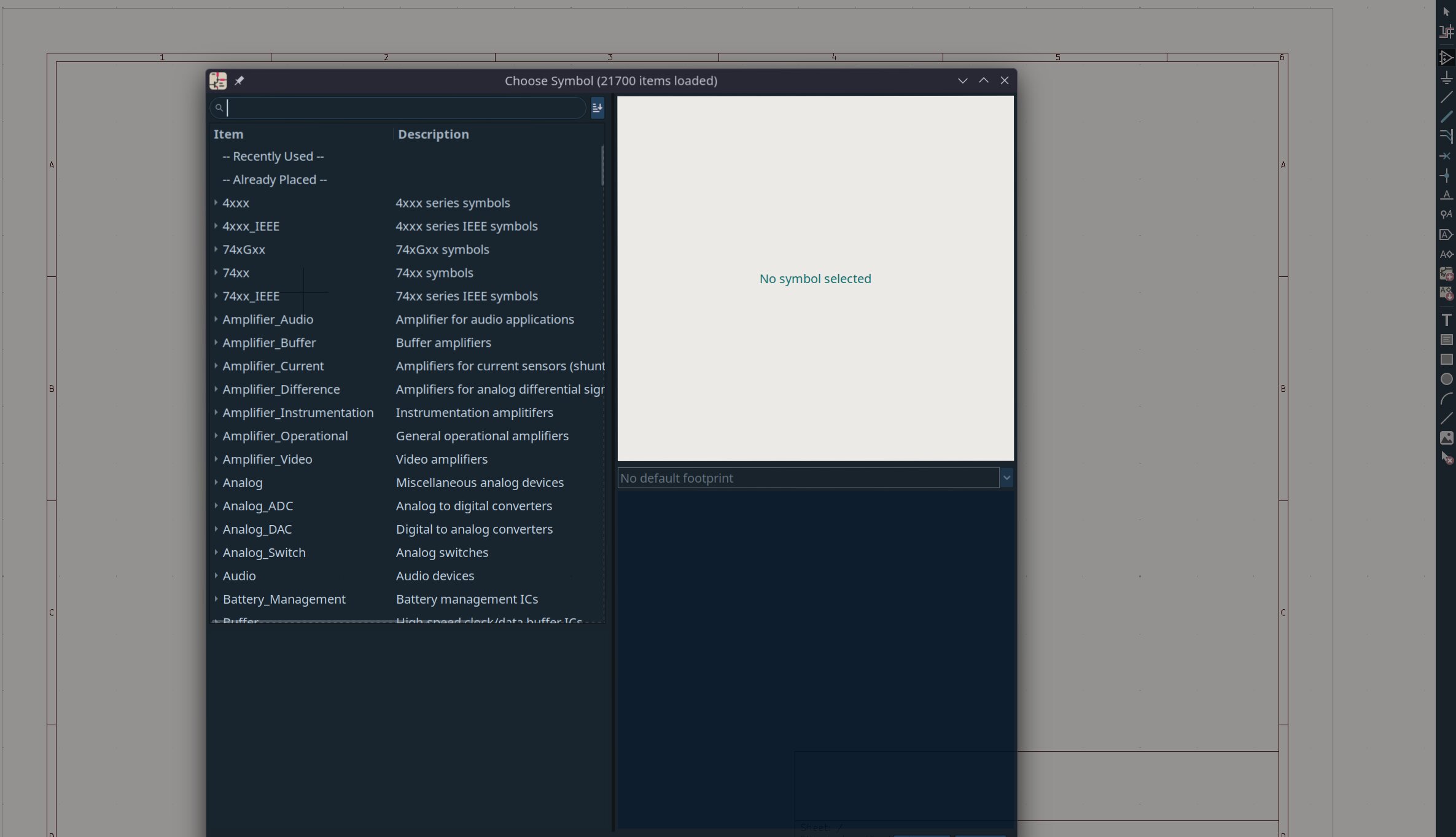Click the symbol search input field

[398, 108]
